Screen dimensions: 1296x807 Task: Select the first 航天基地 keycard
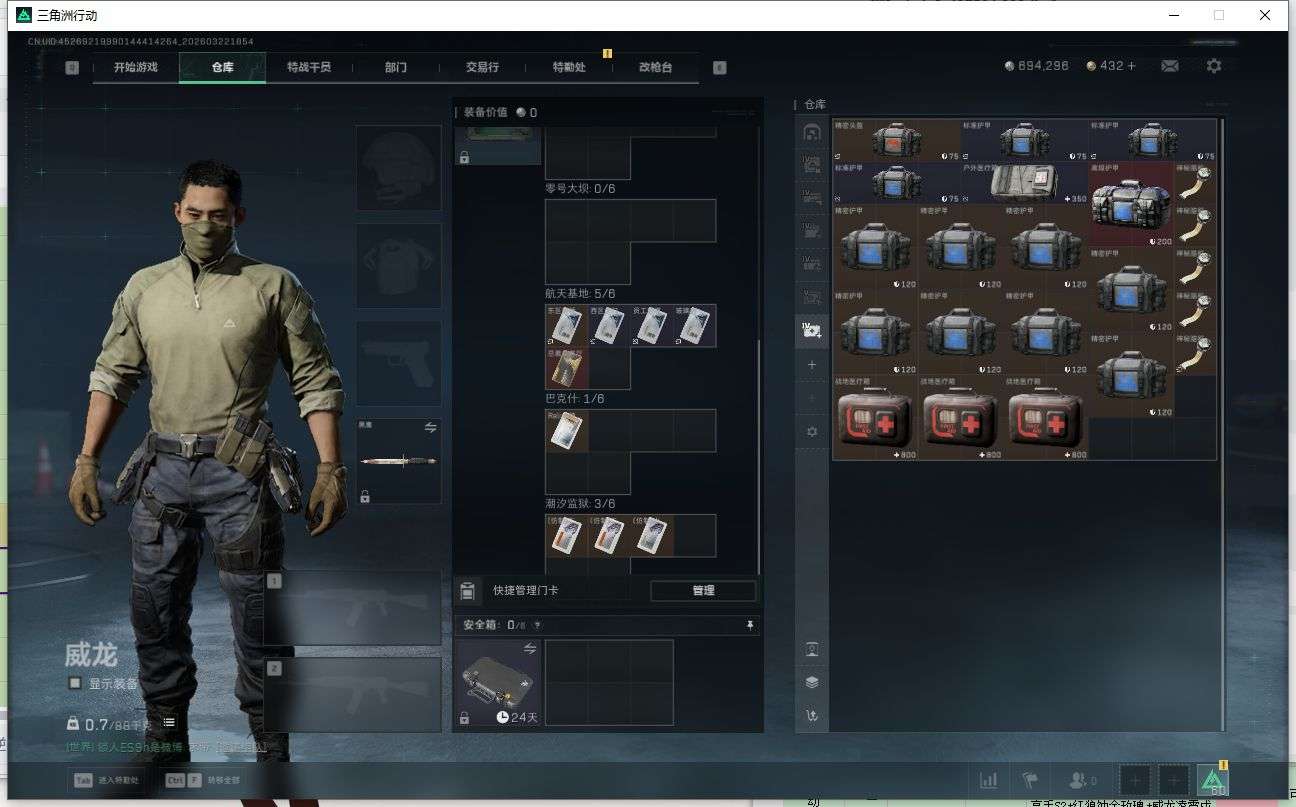[x=566, y=325]
